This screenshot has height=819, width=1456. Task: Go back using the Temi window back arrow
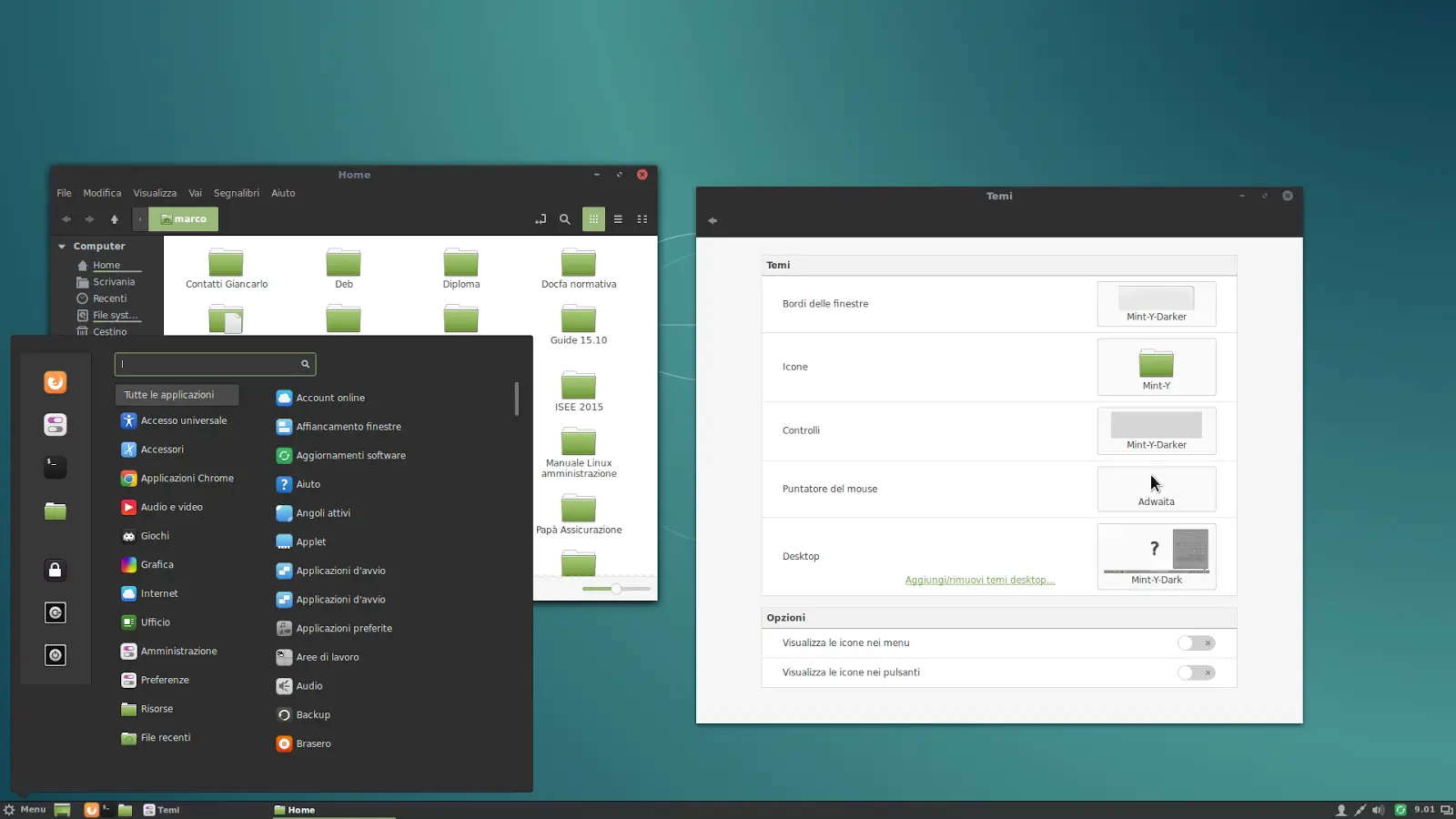pyautogui.click(x=713, y=220)
